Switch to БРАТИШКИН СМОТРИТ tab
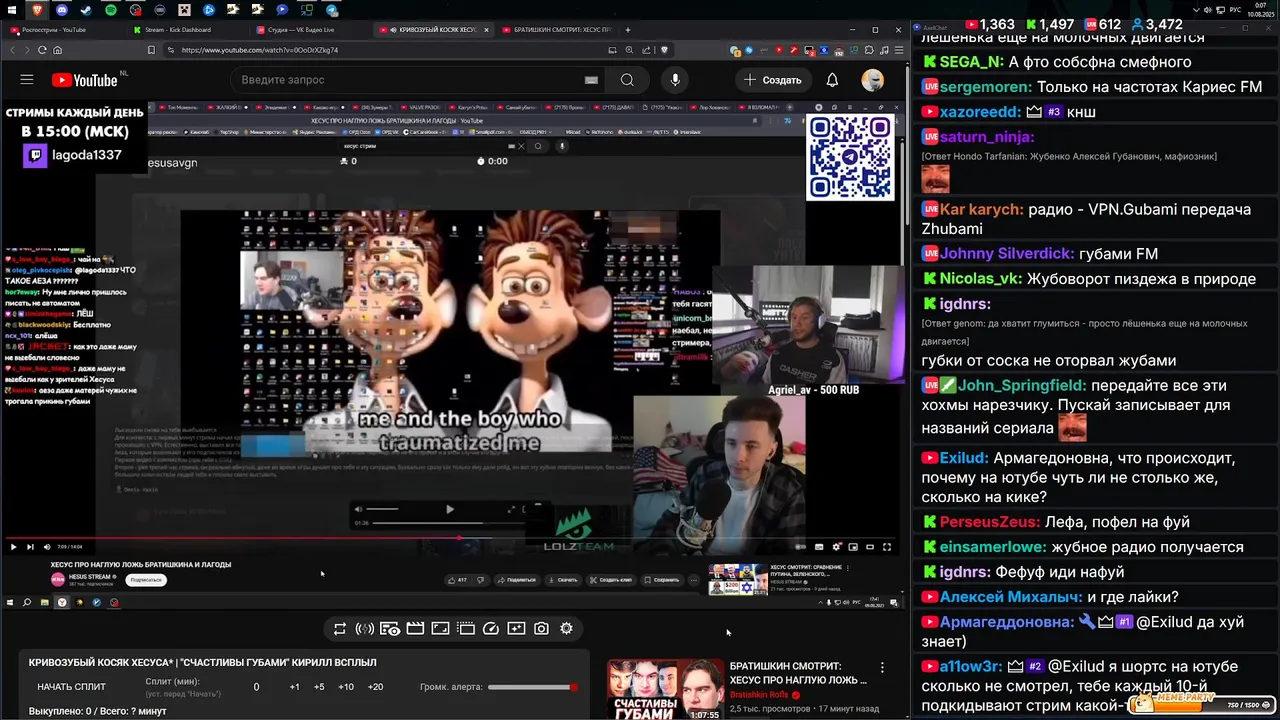 [558, 30]
